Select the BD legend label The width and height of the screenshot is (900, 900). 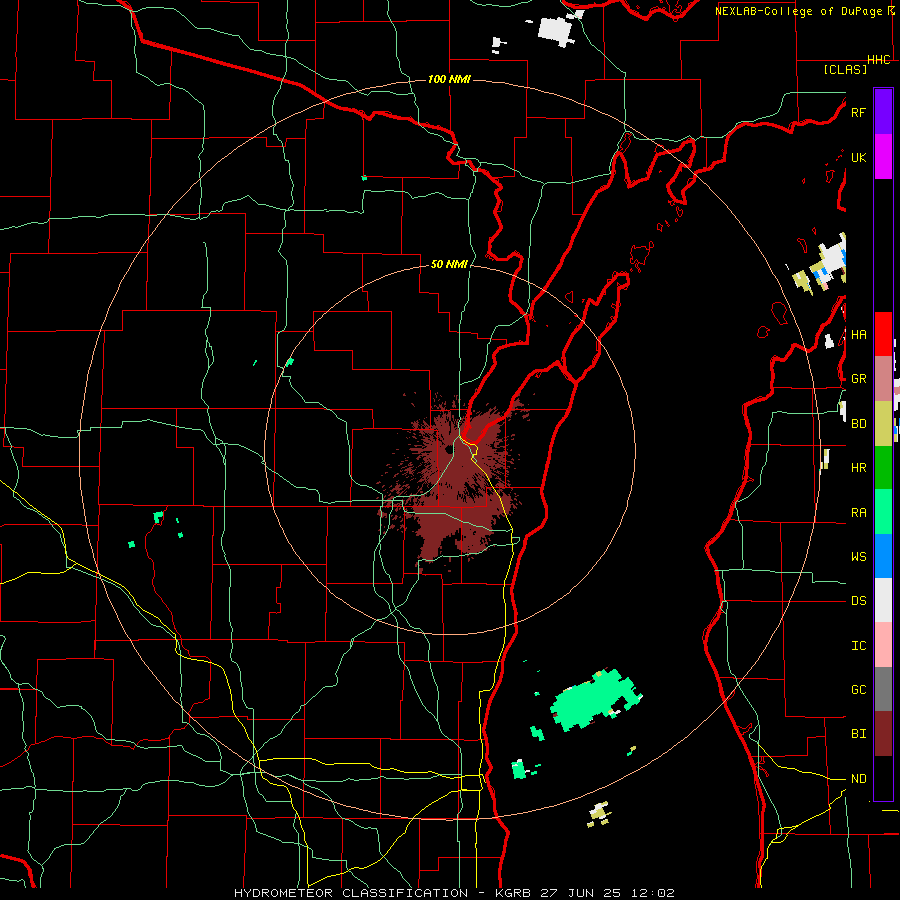click(858, 424)
